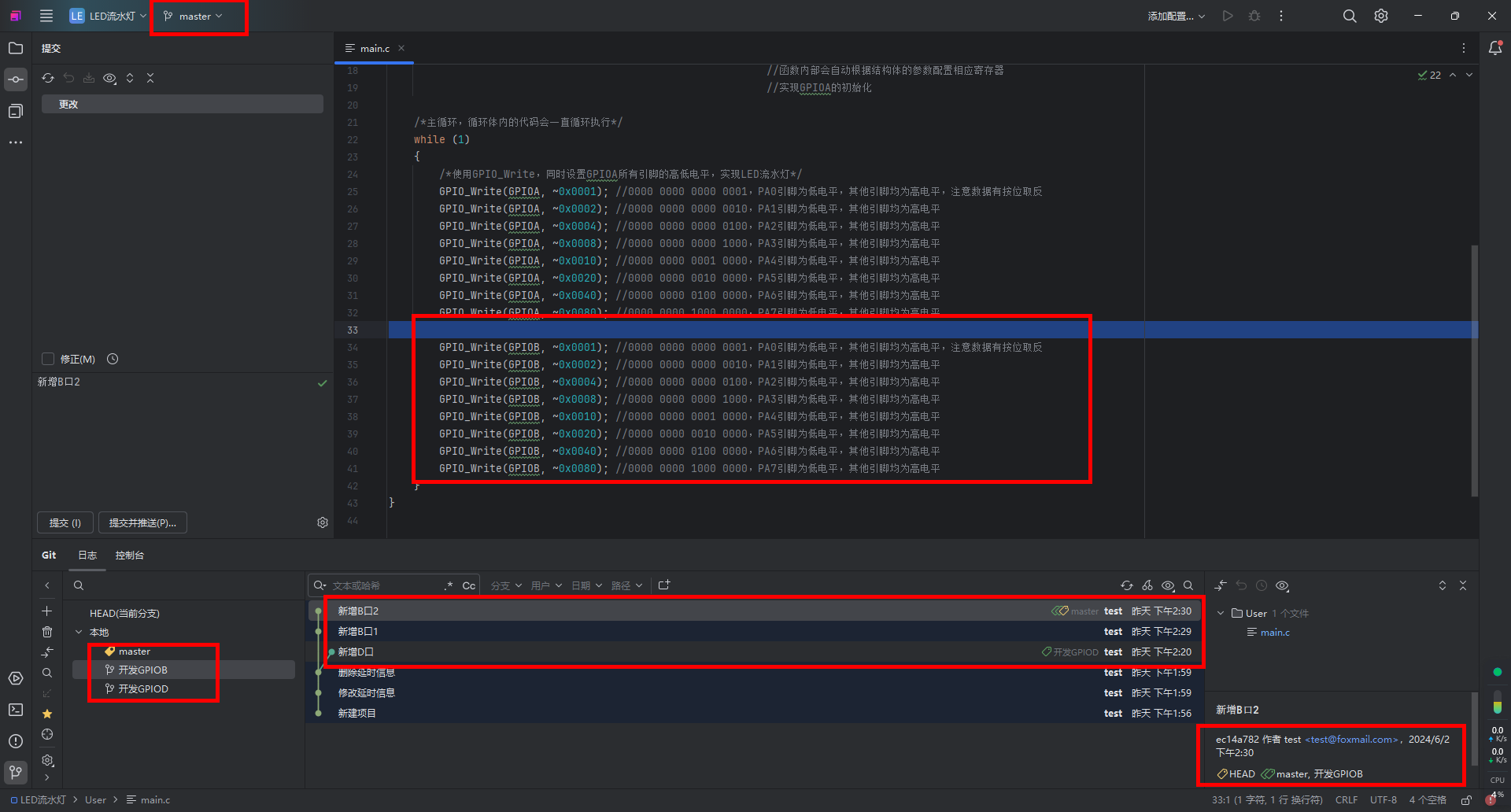Open IDE settings gear in title bar
This screenshot has width=1511, height=812.
click(1381, 16)
